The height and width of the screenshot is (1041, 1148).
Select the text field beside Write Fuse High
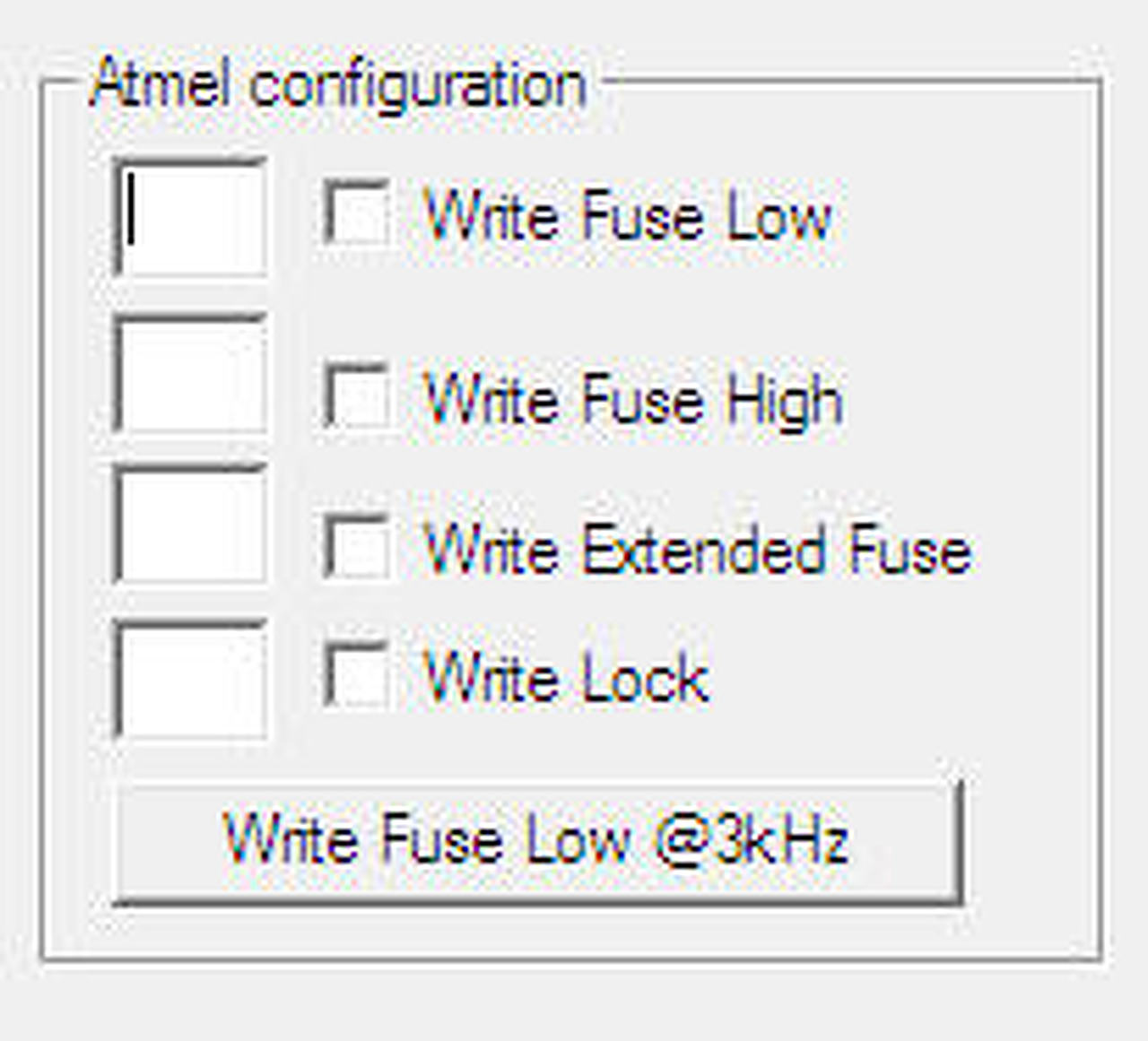click(191, 374)
